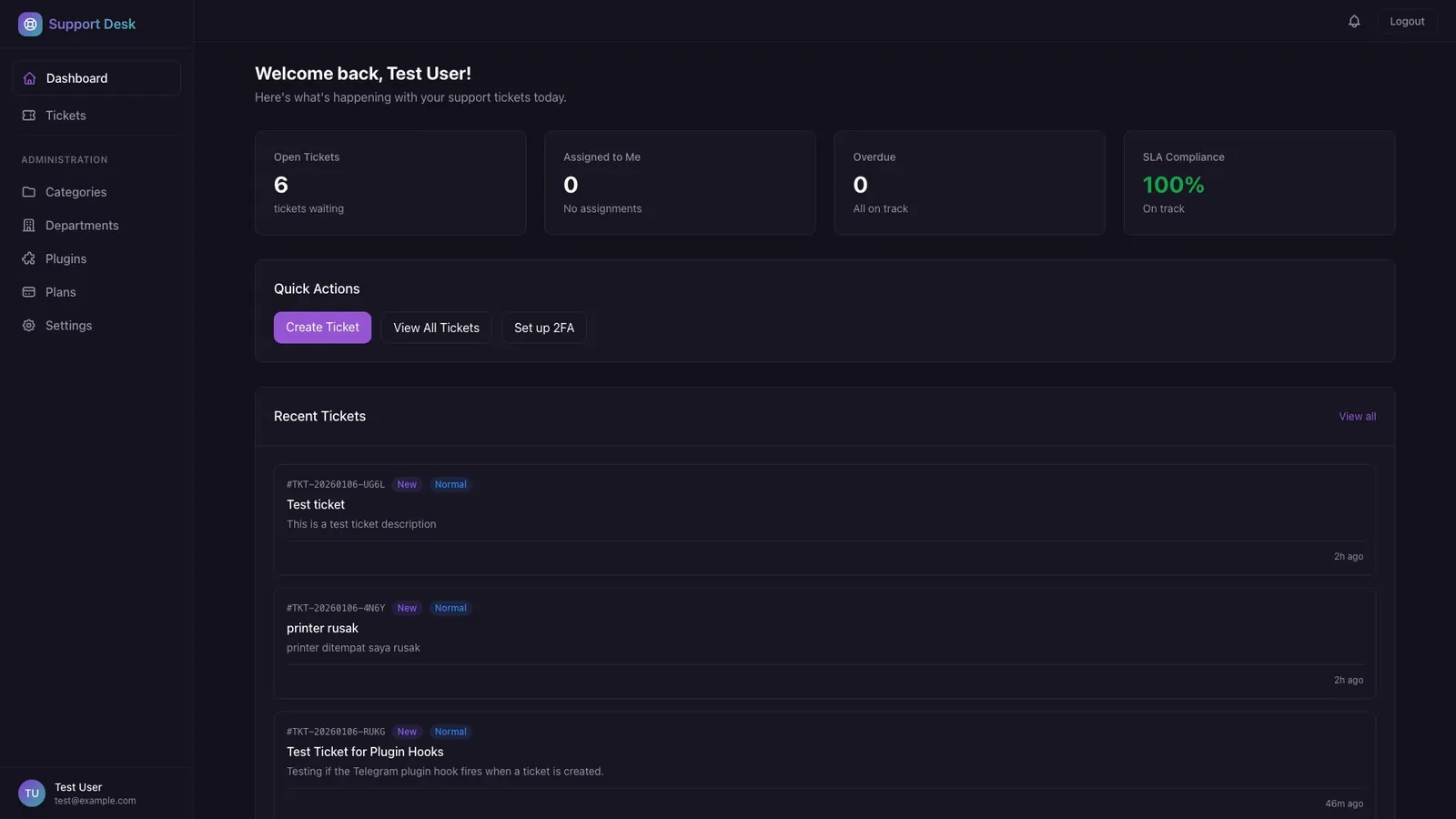Click 'This is a test ticket description' text
The image size is (1456, 819).
click(x=361, y=524)
